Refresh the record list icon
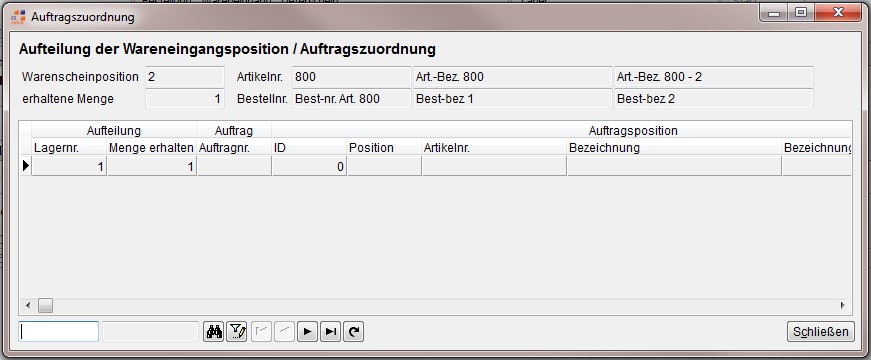 click(x=353, y=332)
